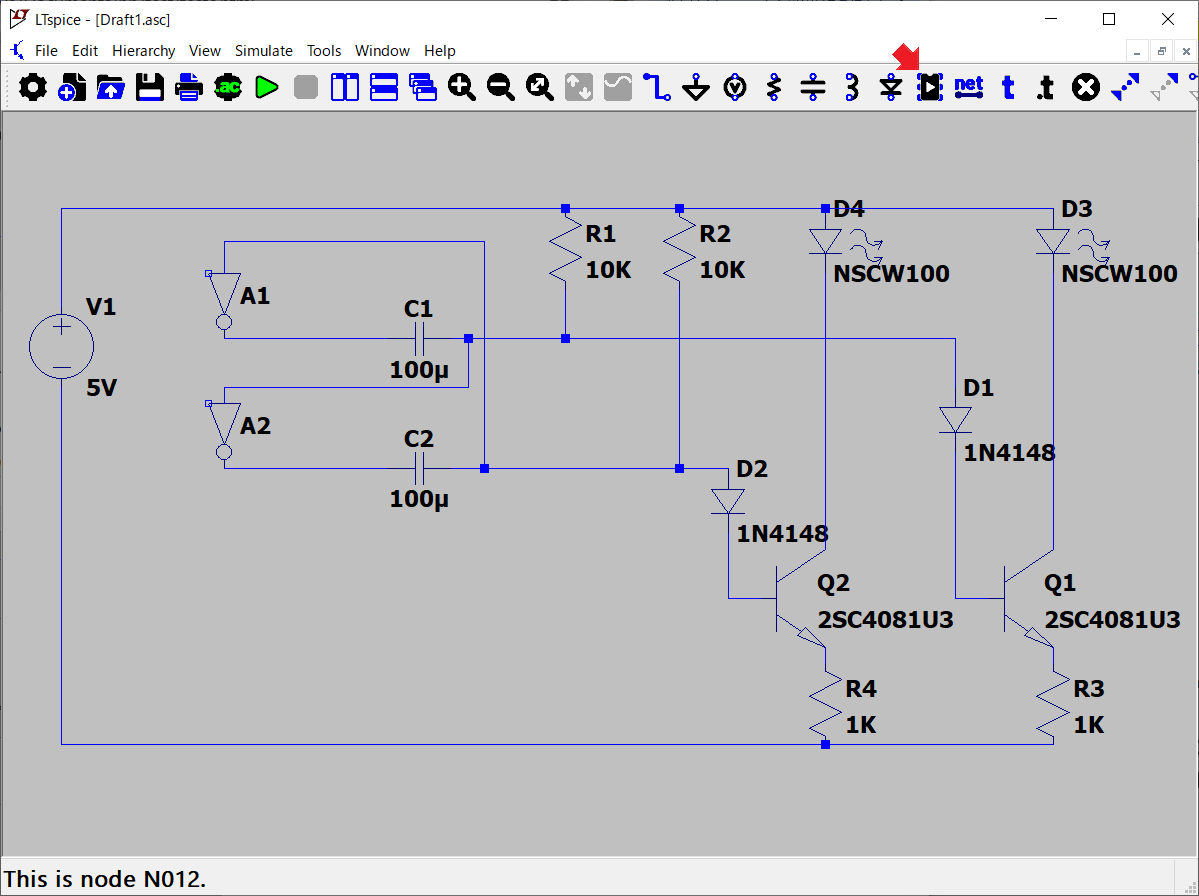This screenshot has height=896, width=1199.
Task: Open the .ac simulation command editor
Action: pos(228,88)
